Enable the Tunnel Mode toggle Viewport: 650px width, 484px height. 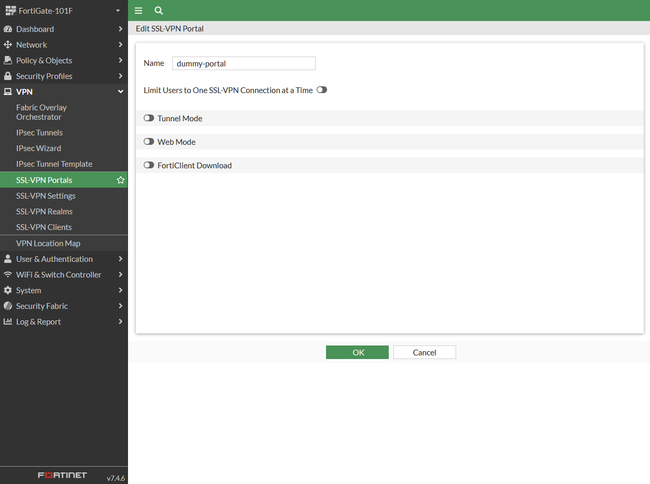coord(149,118)
